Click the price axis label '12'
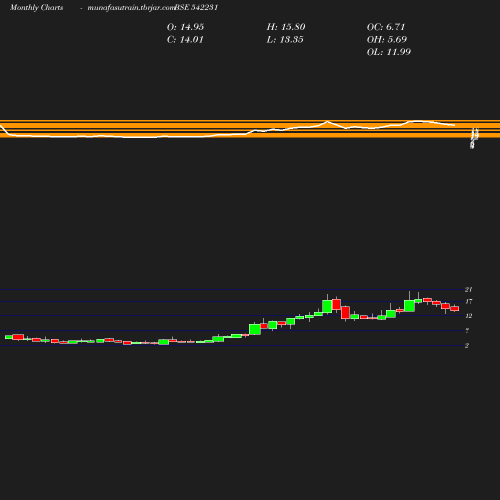 pyautogui.click(x=469, y=316)
